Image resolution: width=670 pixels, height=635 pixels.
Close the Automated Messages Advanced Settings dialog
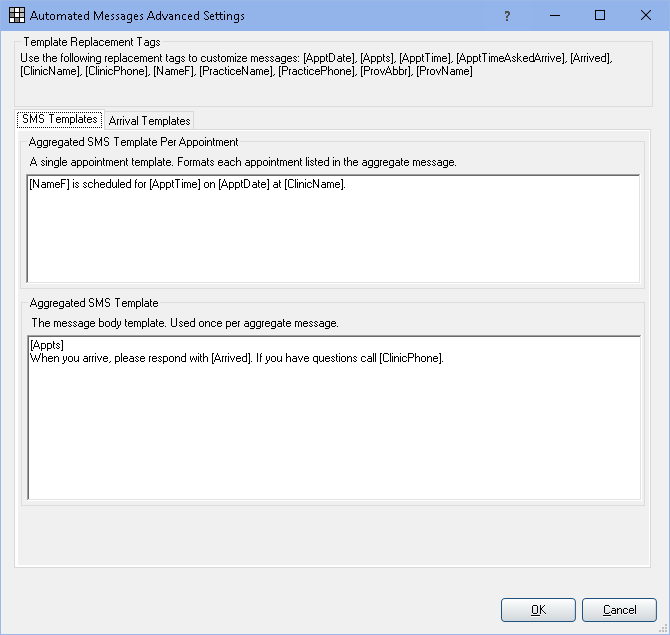pyautogui.click(x=646, y=16)
